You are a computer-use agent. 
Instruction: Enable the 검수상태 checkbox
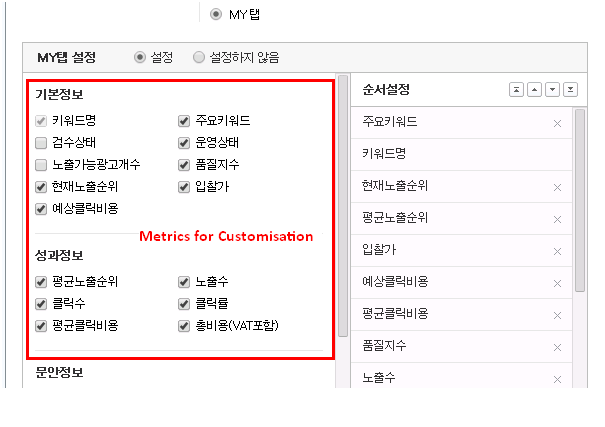tap(41, 143)
